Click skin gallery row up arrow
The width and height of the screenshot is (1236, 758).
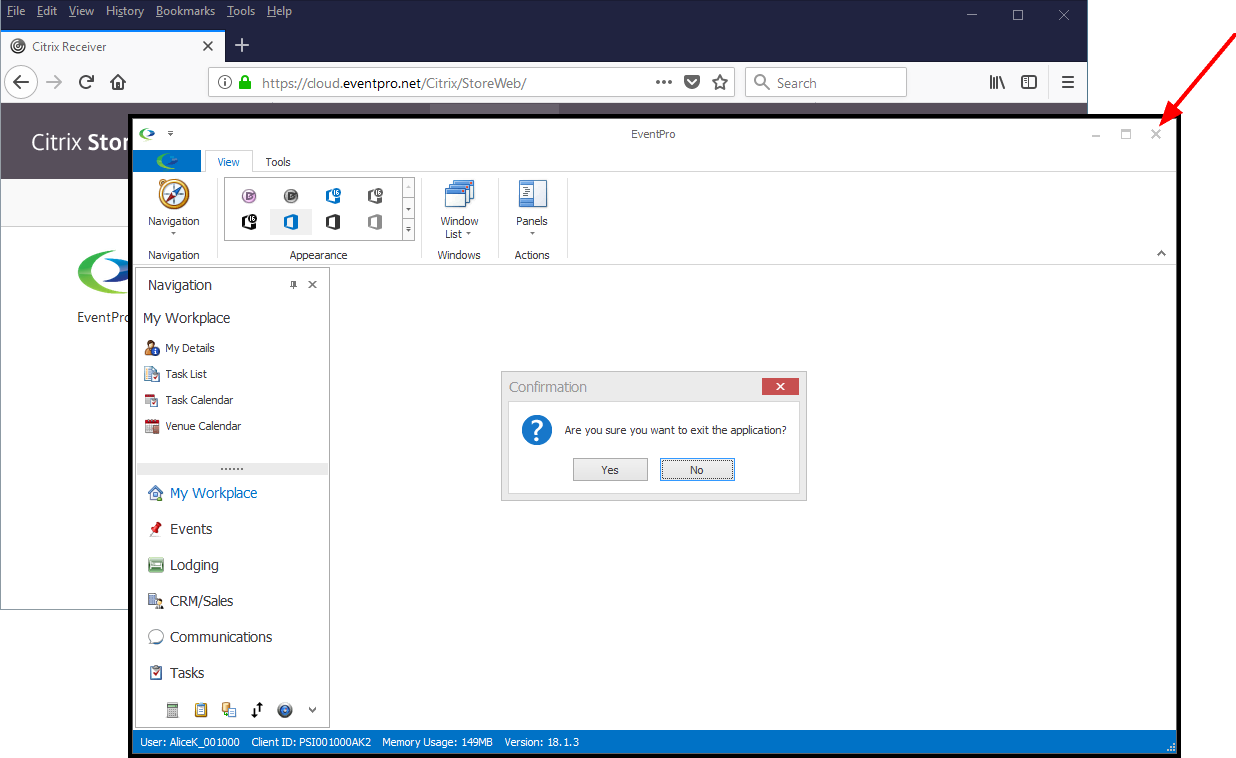408,188
